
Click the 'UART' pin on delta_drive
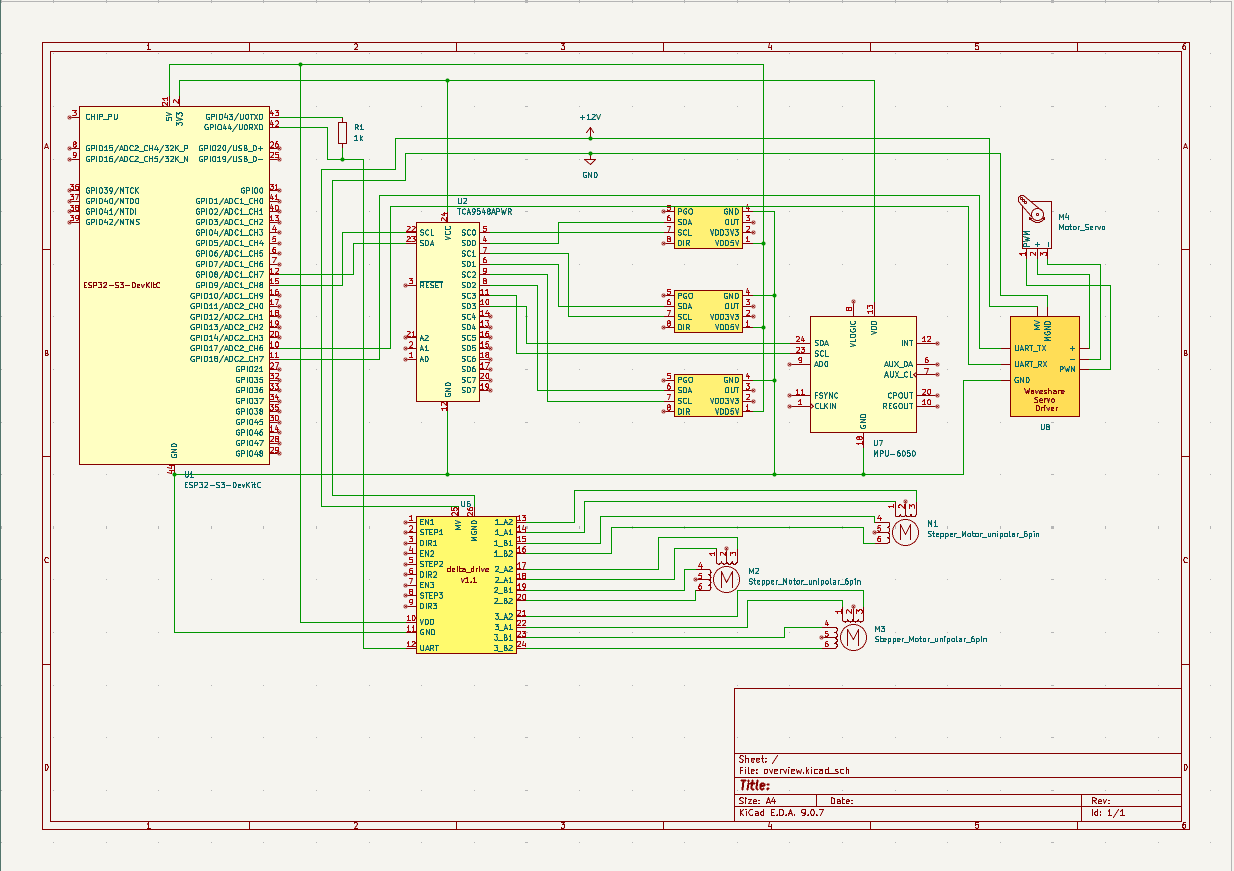point(429,648)
